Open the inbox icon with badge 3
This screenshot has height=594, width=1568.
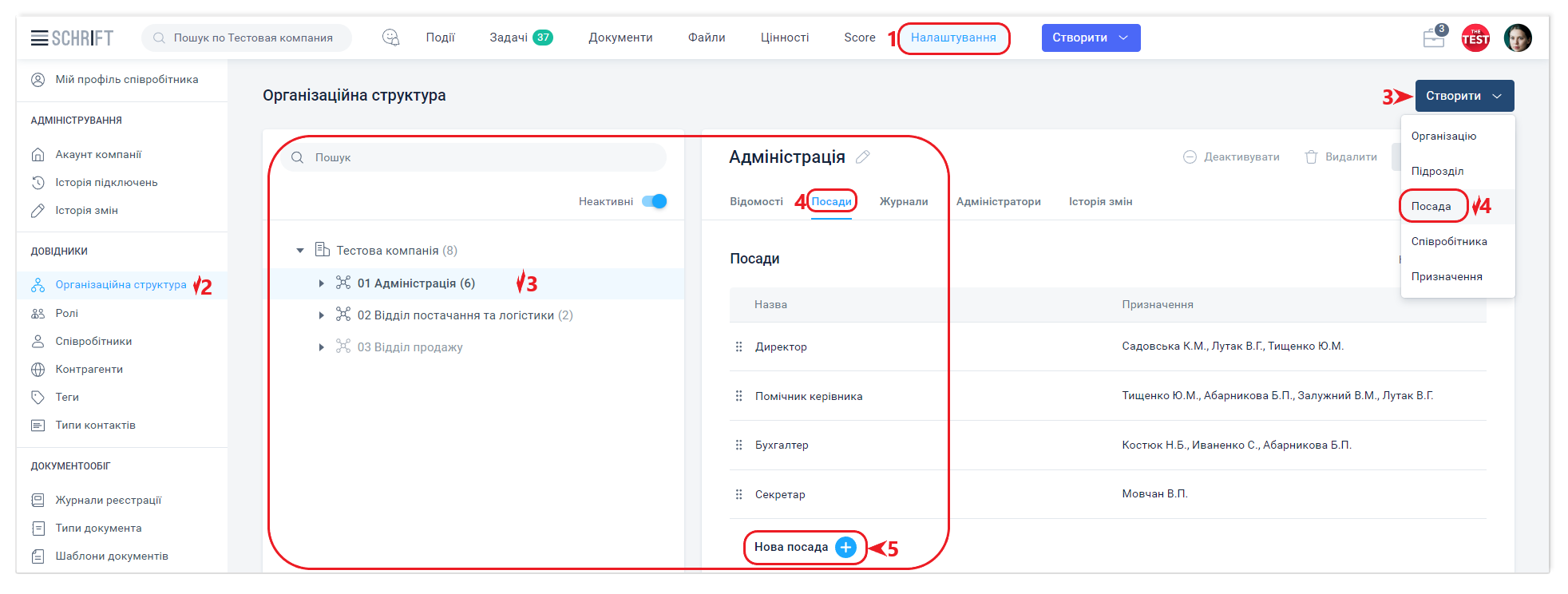[1434, 38]
